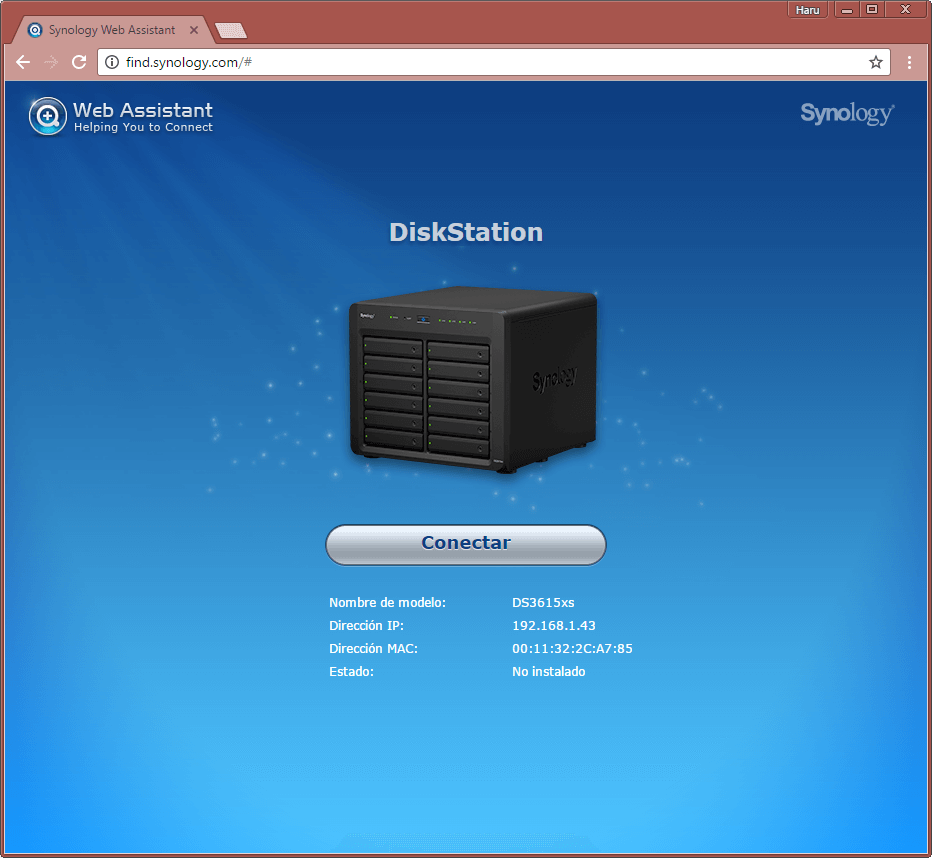This screenshot has width=932, height=858.
Task: View site information icon in address bar
Action: pyautogui.click(x=112, y=62)
